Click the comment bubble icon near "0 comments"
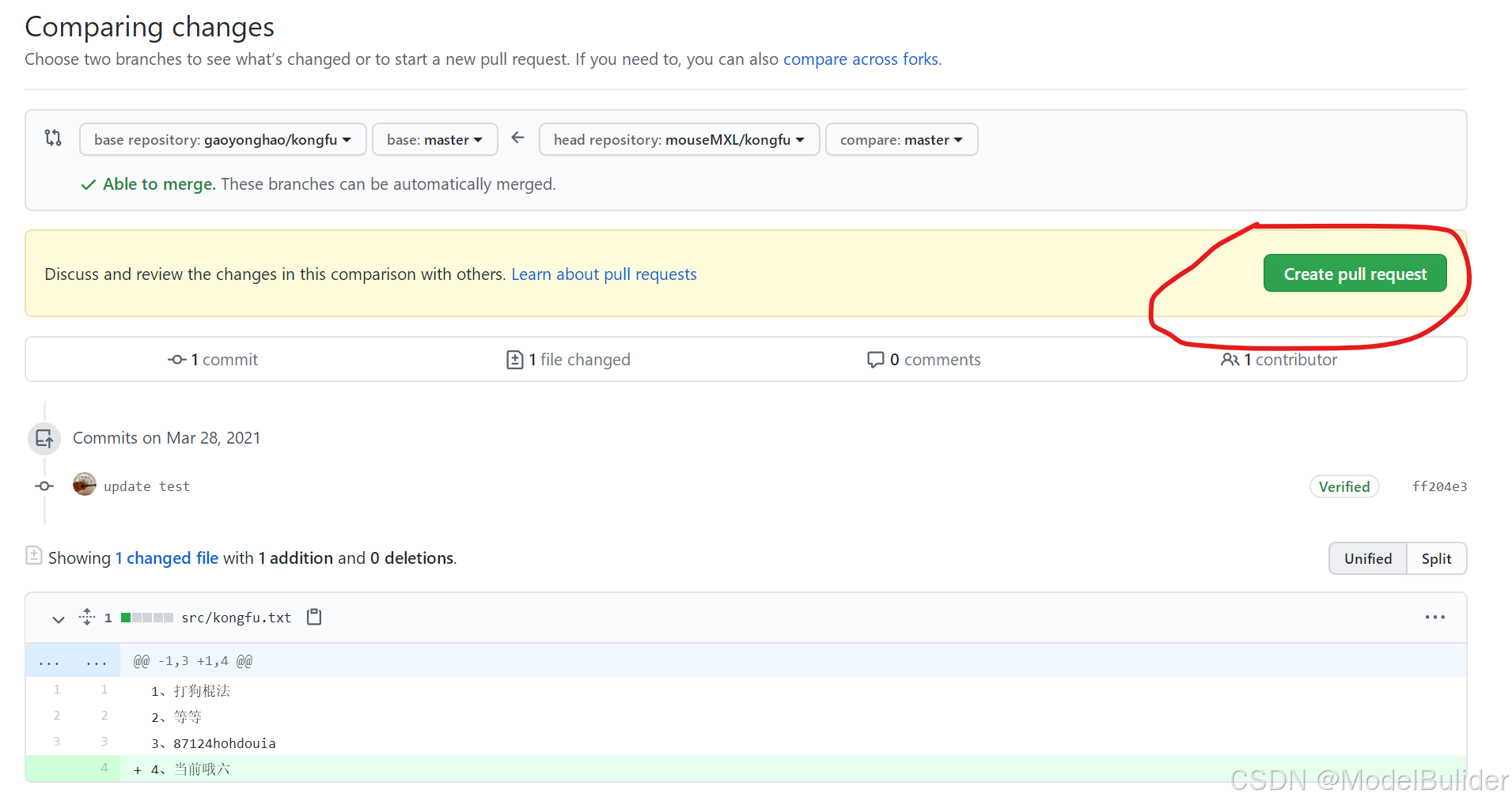 877,359
